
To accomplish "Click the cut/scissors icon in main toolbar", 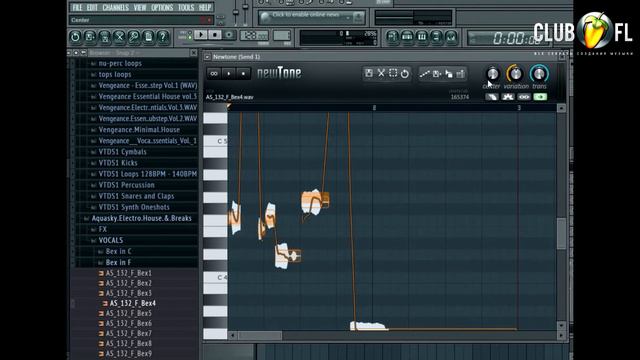I will (119, 37).
